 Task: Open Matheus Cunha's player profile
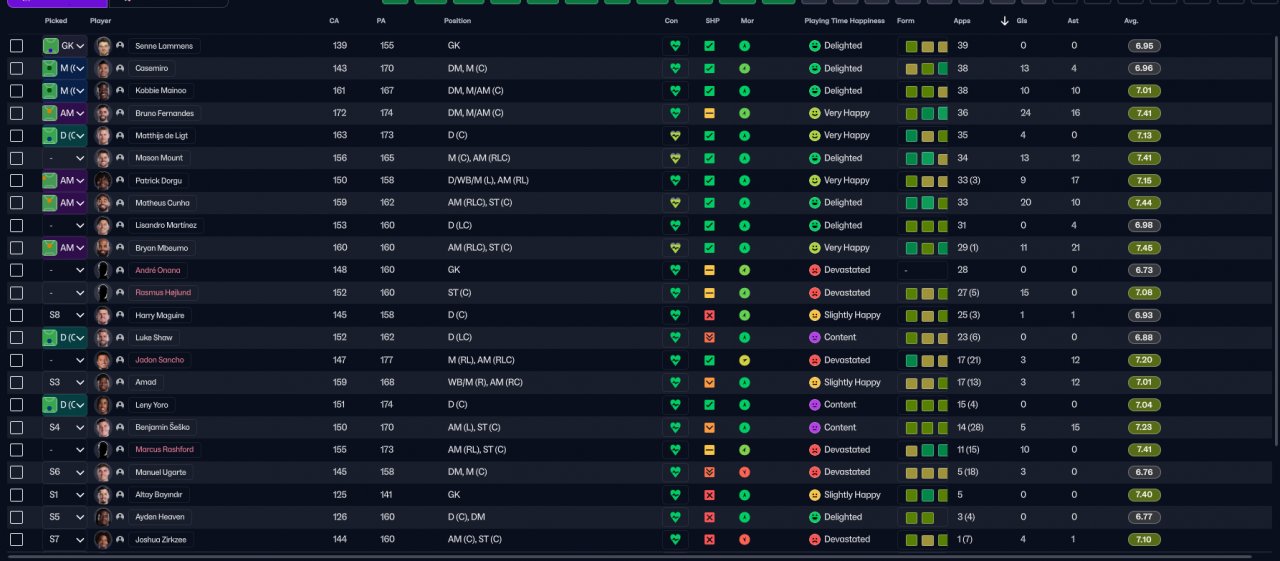[x=164, y=203]
